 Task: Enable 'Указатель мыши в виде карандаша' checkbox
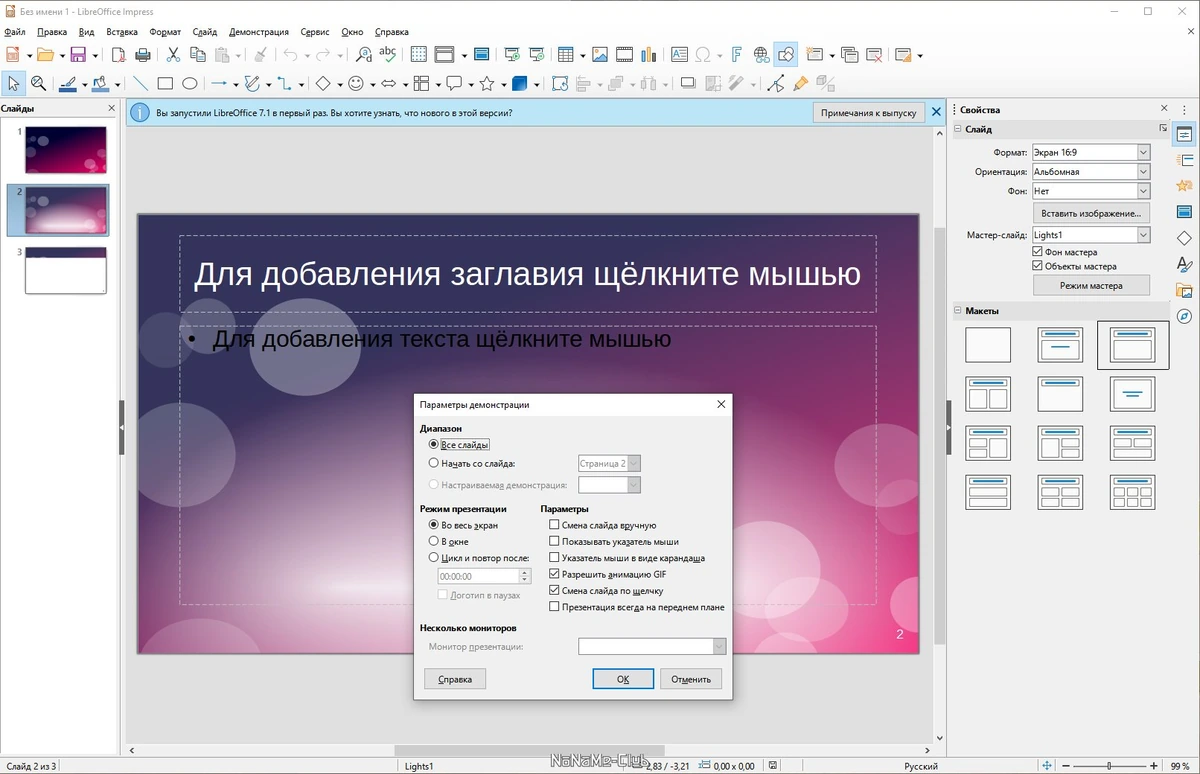pyautogui.click(x=554, y=558)
